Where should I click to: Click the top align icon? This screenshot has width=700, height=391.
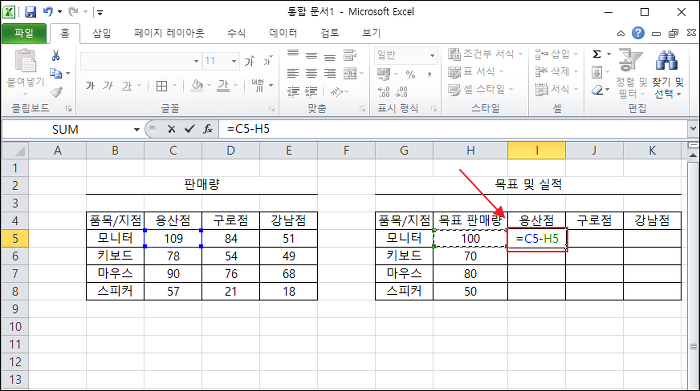(x=293, y=54)
